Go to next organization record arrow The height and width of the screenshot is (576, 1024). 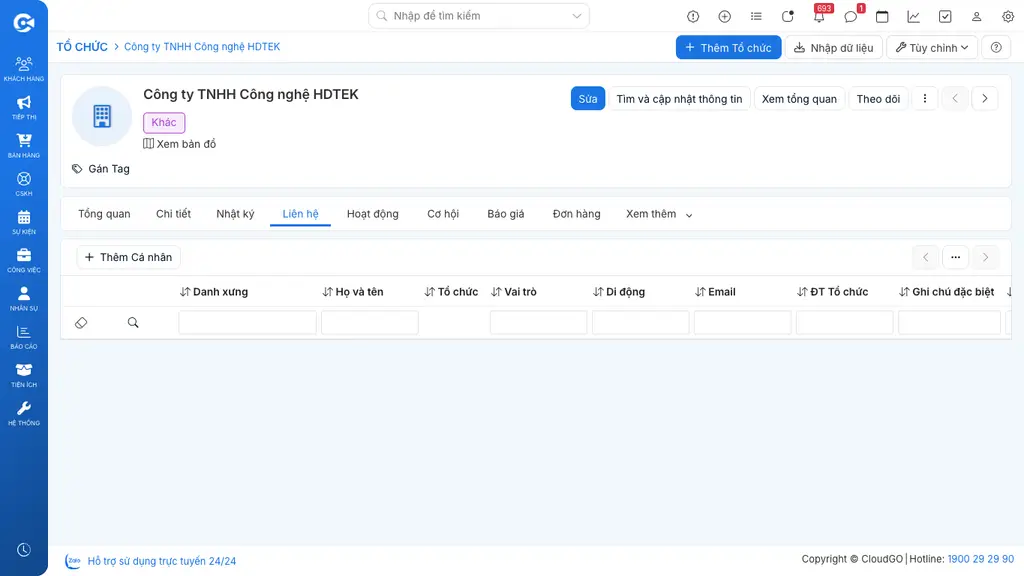click(x=985, y=99)
